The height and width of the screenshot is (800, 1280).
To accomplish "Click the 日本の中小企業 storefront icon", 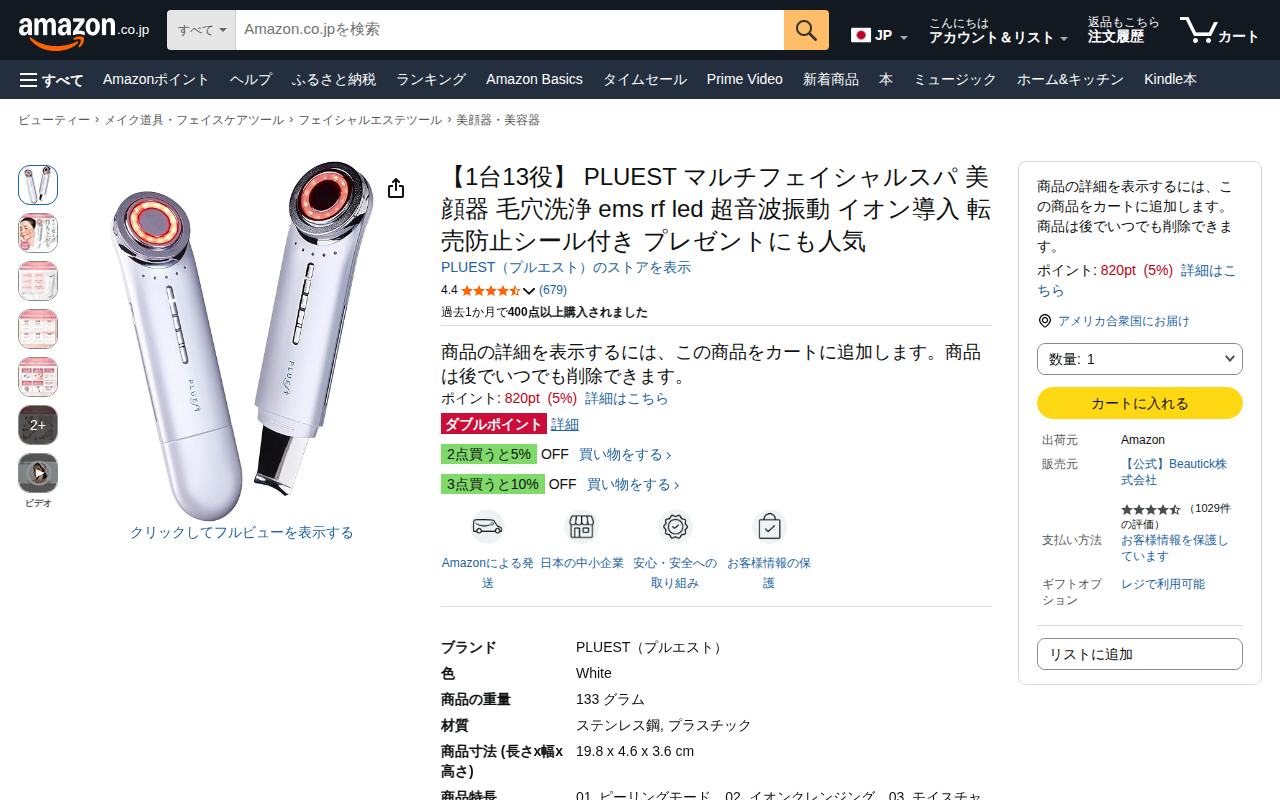I will 582,526.
